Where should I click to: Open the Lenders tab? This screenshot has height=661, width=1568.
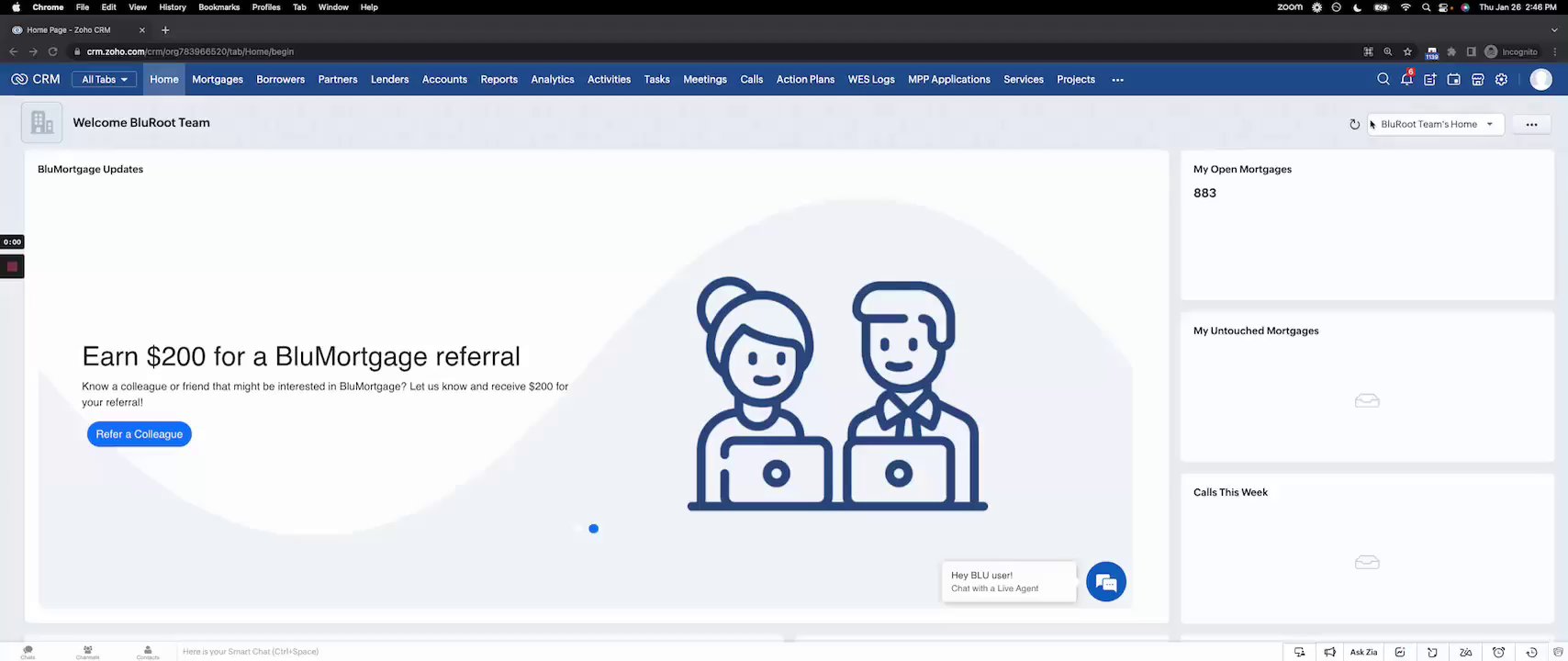pyautogui.click(x=389, y=80)
